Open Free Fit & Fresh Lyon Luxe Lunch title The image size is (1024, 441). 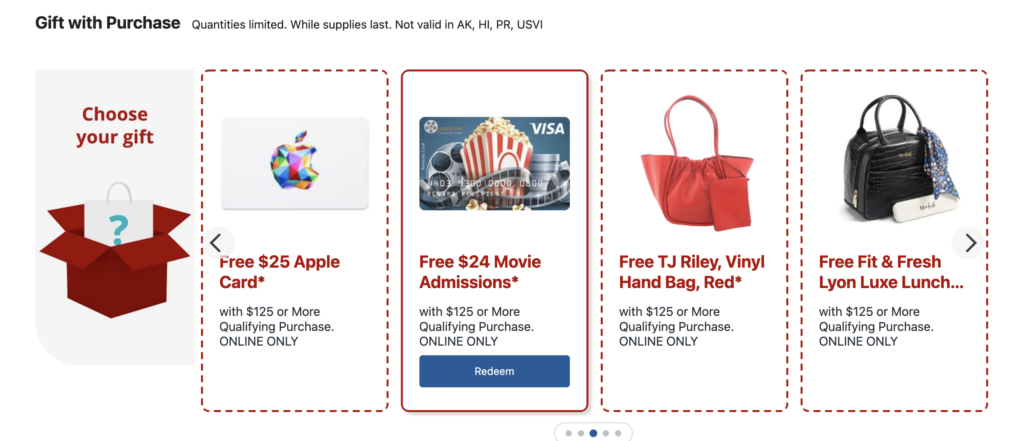891,272
